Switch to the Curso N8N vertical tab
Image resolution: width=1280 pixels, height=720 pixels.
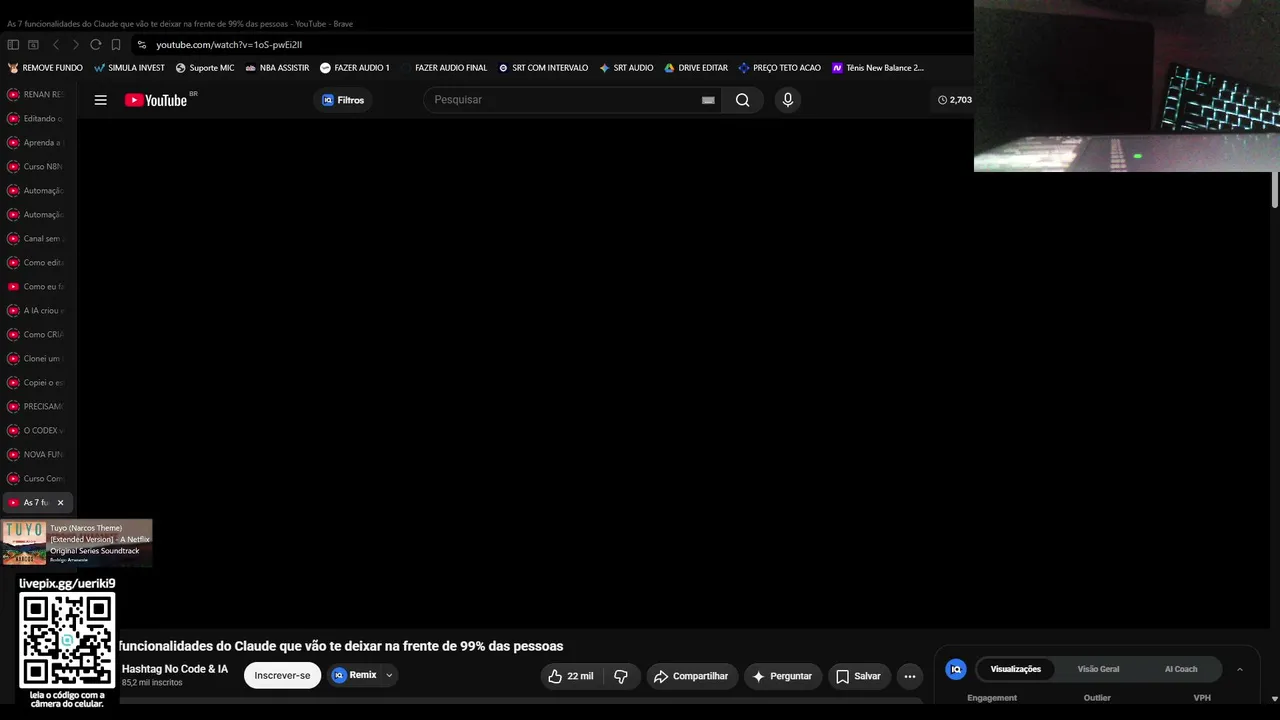[38, 166]
